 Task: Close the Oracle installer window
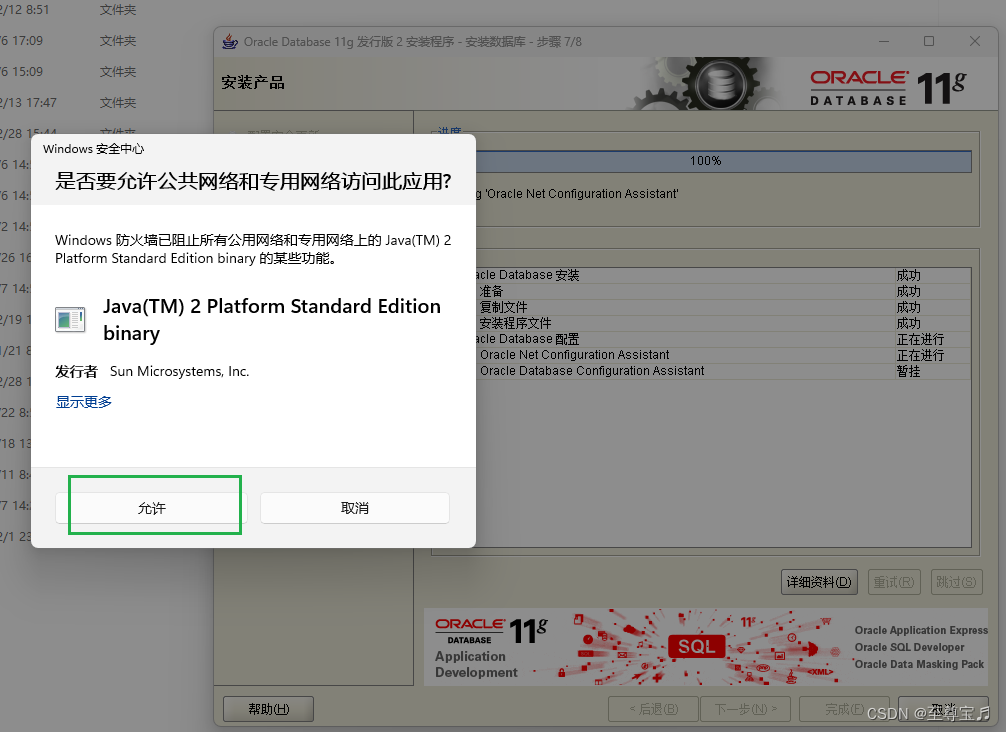pyautogui.click(x=975, y=41)
